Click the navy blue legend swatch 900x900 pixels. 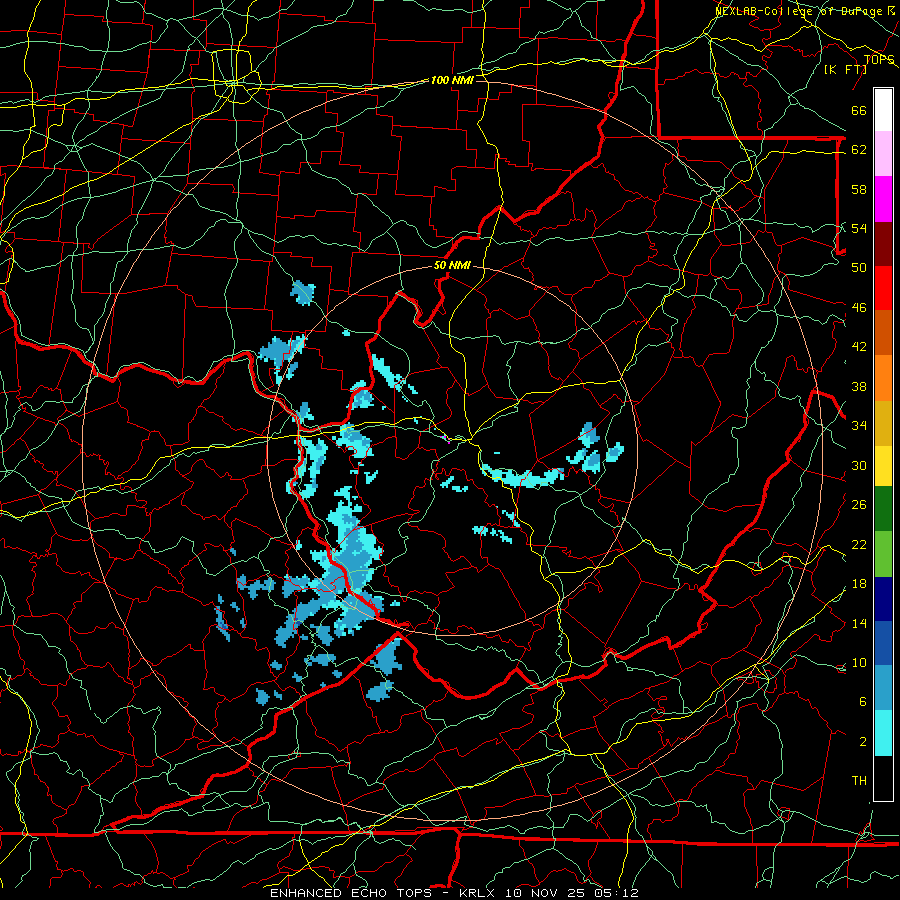pyautogui.click(x=883, y=599)
